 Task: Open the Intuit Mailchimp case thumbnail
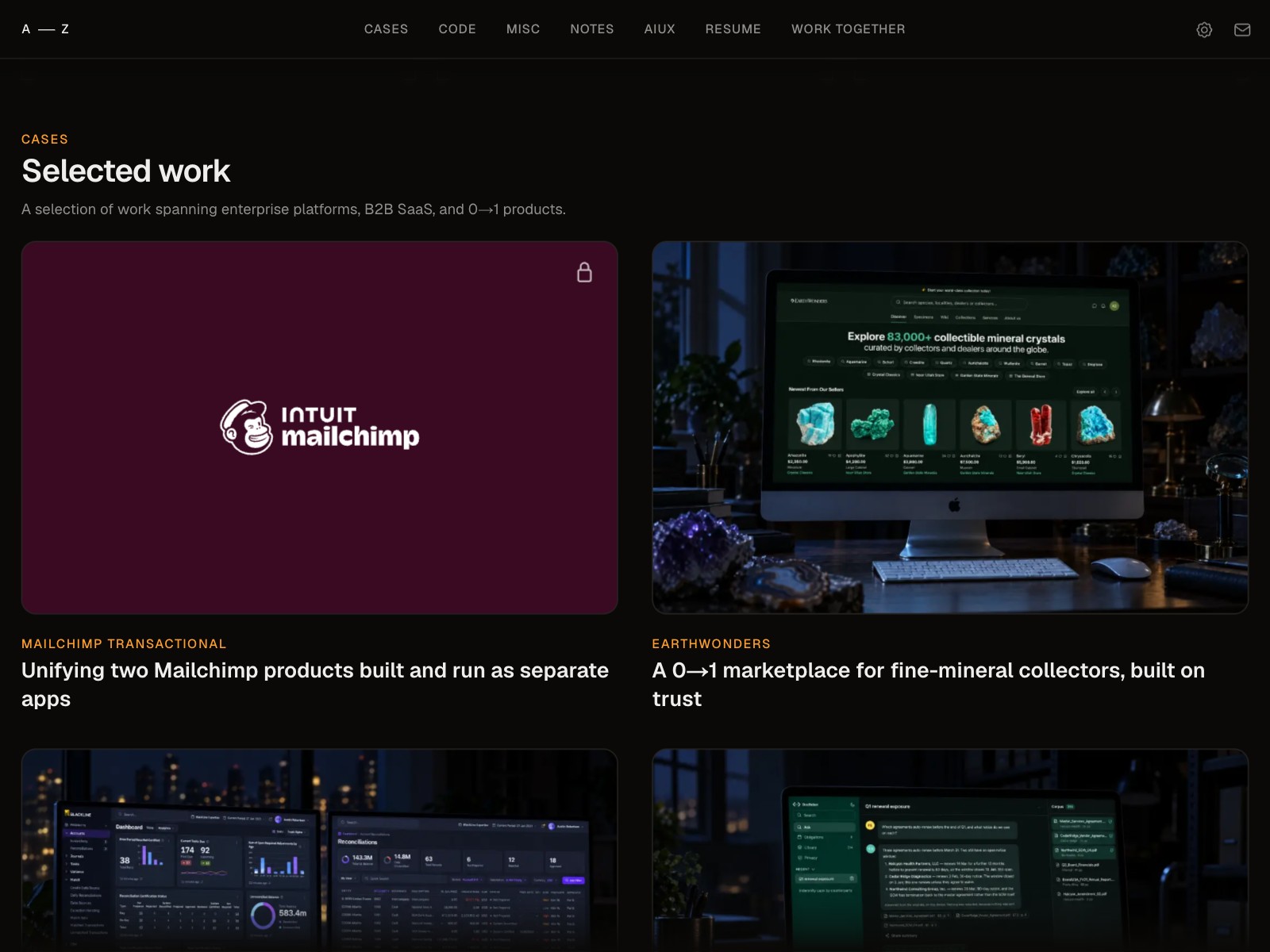point(320,428)
